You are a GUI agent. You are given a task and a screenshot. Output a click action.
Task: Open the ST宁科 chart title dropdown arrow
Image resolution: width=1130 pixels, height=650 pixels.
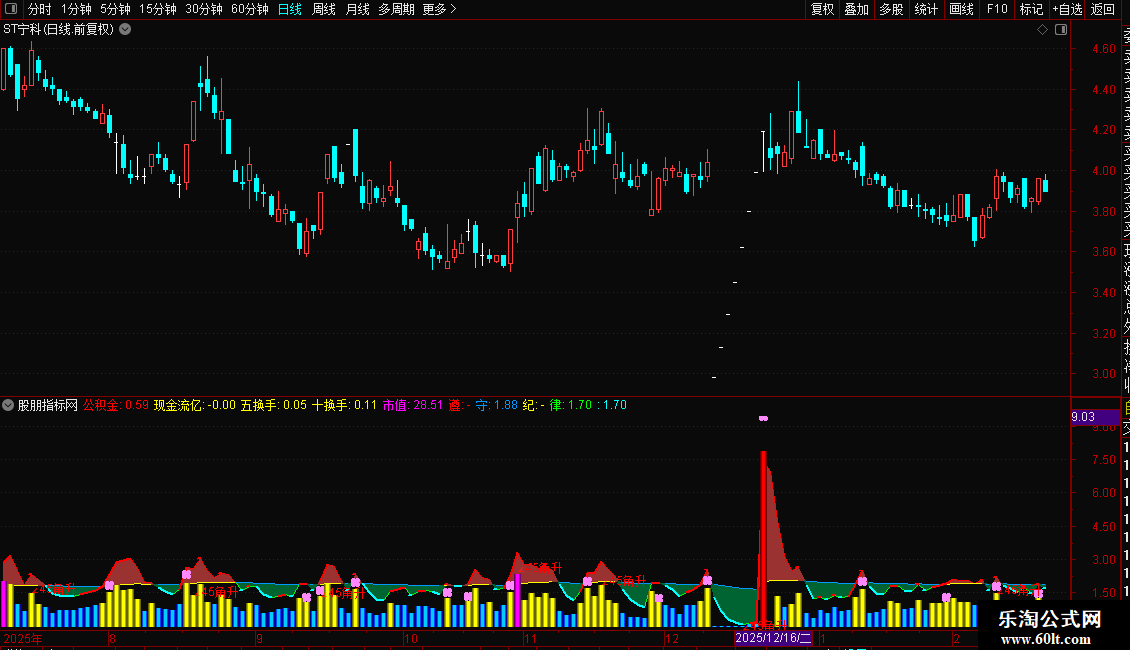point(125,30)
